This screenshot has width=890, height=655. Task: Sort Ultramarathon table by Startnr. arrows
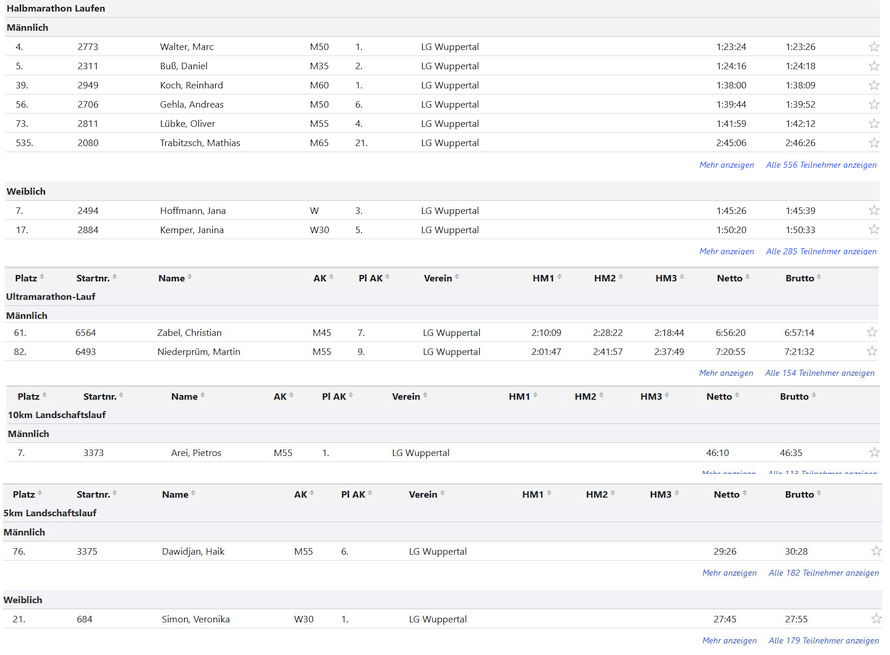click(115, 278)
